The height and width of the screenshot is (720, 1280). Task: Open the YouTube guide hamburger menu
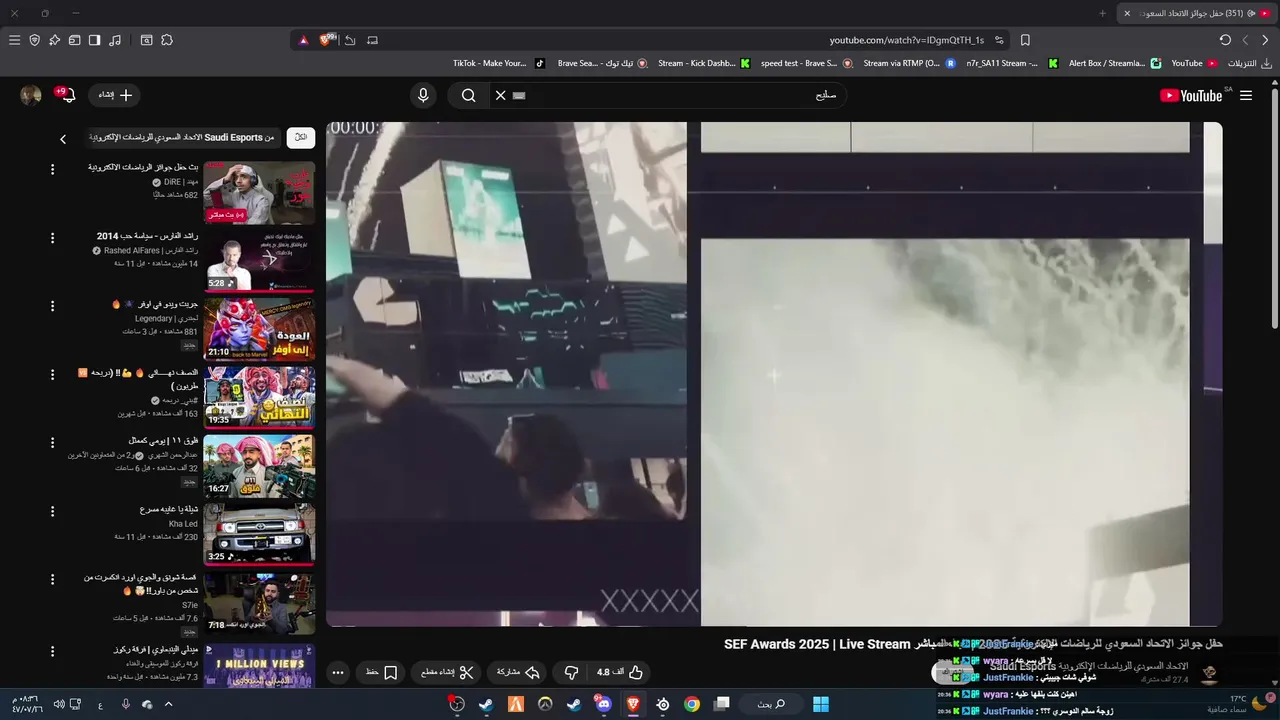click(x=1246, y=95)
